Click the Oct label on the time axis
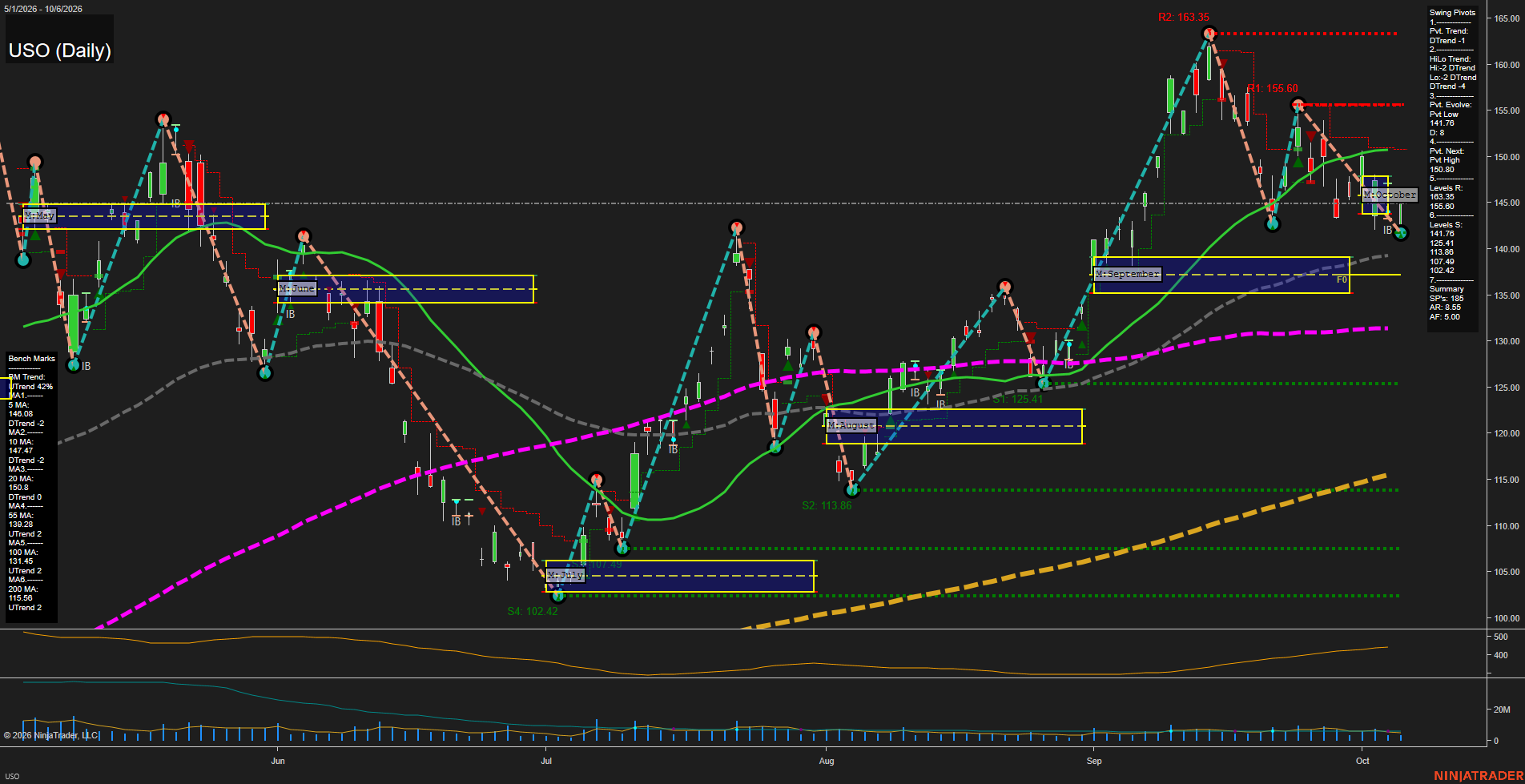 (x=1362, y=761)
